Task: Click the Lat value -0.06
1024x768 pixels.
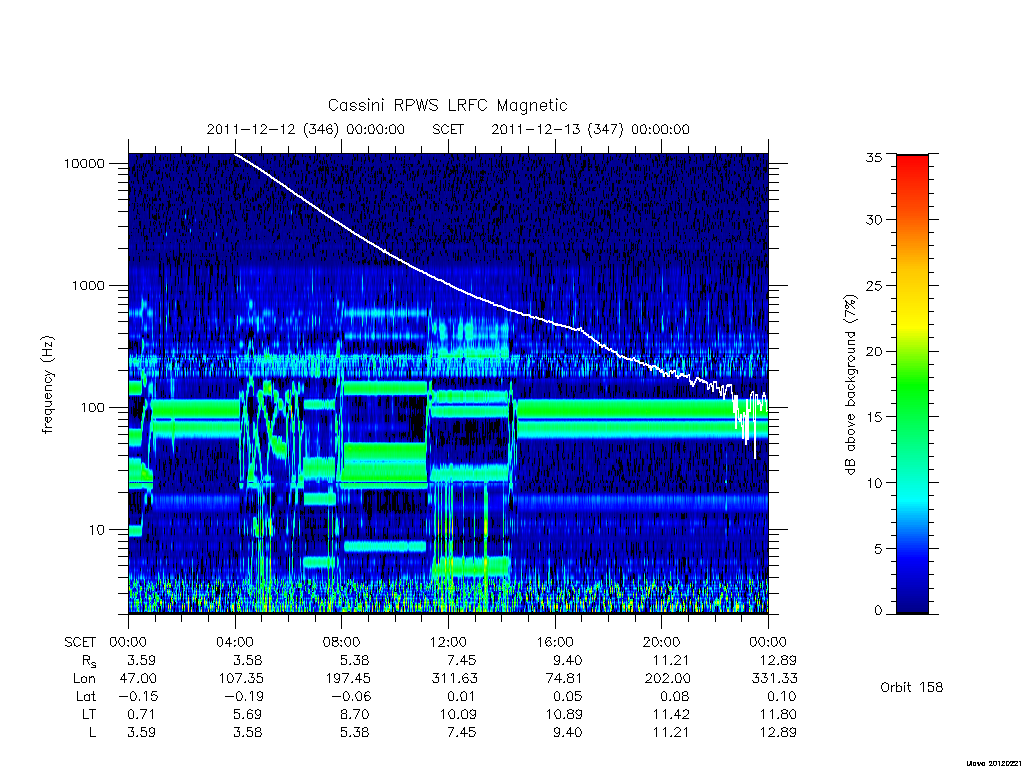Action: pyautogui.click(x=349, y=696)
